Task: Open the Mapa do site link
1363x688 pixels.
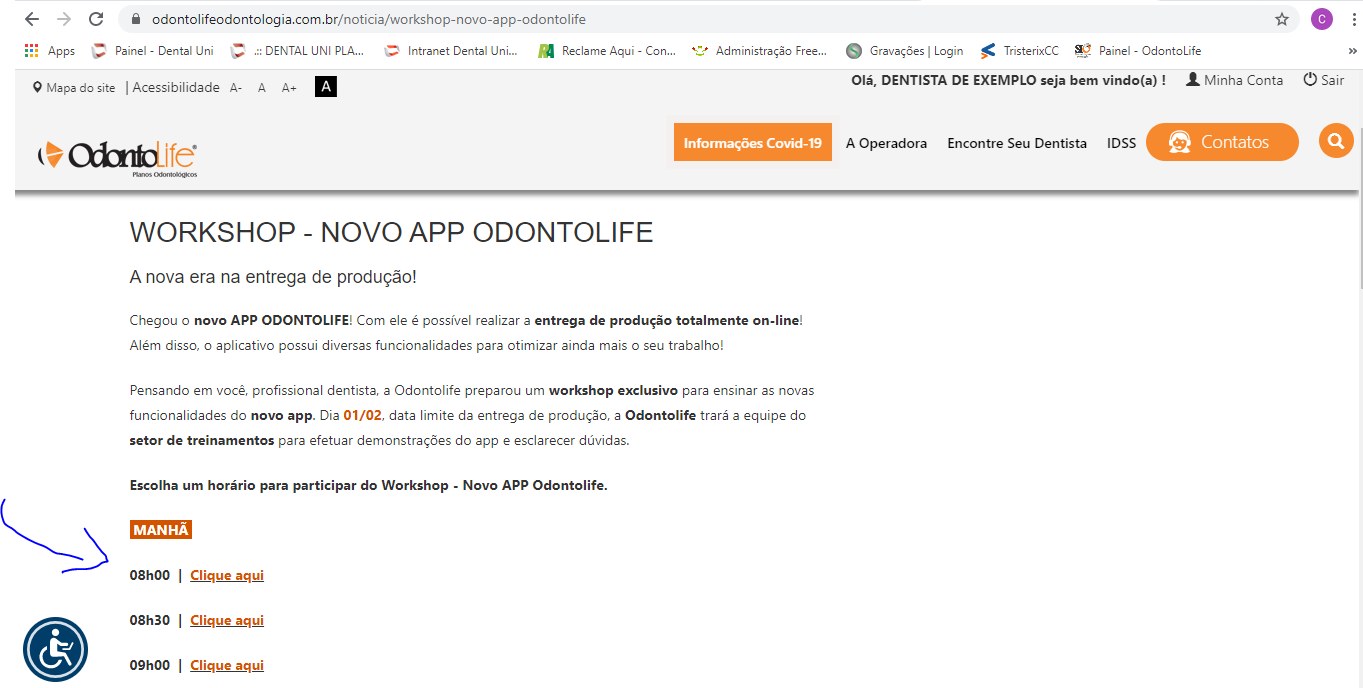Action: click(x=74, y=88)
